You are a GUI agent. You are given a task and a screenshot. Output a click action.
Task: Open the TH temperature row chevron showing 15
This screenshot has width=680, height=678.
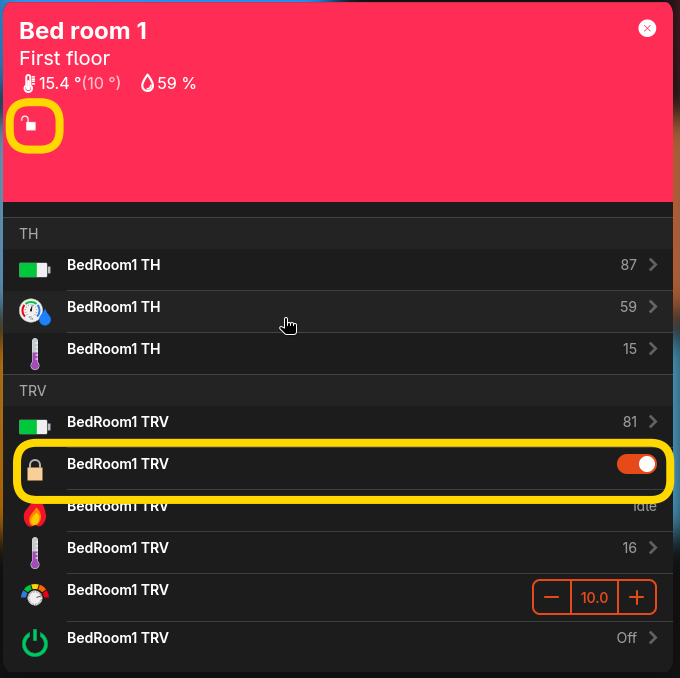coord(653,349)
